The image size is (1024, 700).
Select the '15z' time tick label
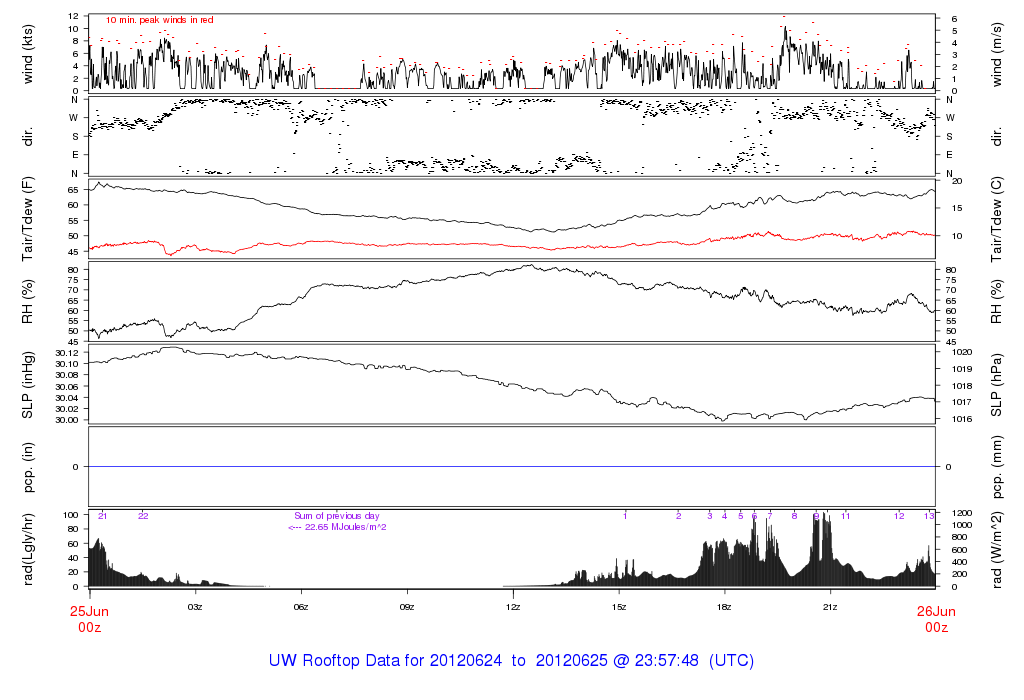[618, 607]
